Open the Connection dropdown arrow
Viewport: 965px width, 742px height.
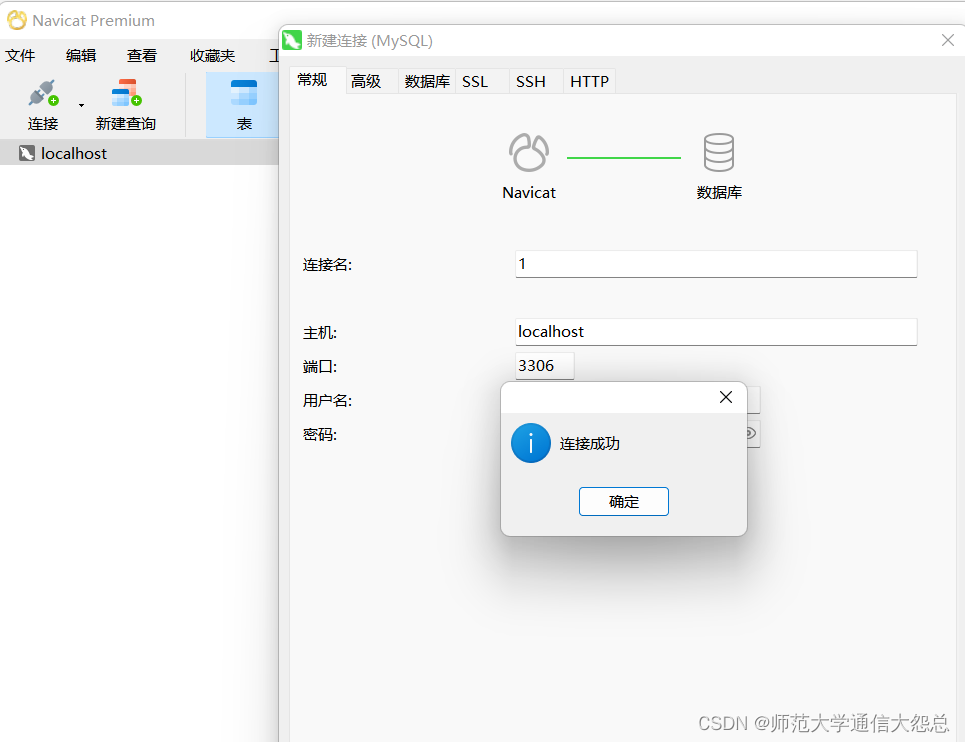click(81, 105)
